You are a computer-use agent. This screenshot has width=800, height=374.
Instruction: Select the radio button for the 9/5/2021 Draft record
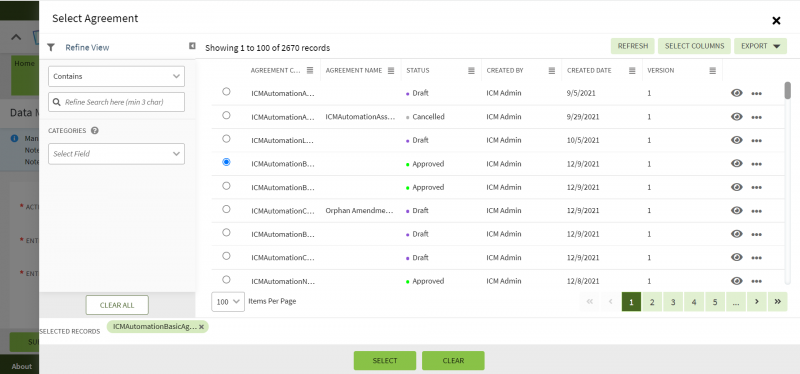pyautogui.click(x=226, y=91)
